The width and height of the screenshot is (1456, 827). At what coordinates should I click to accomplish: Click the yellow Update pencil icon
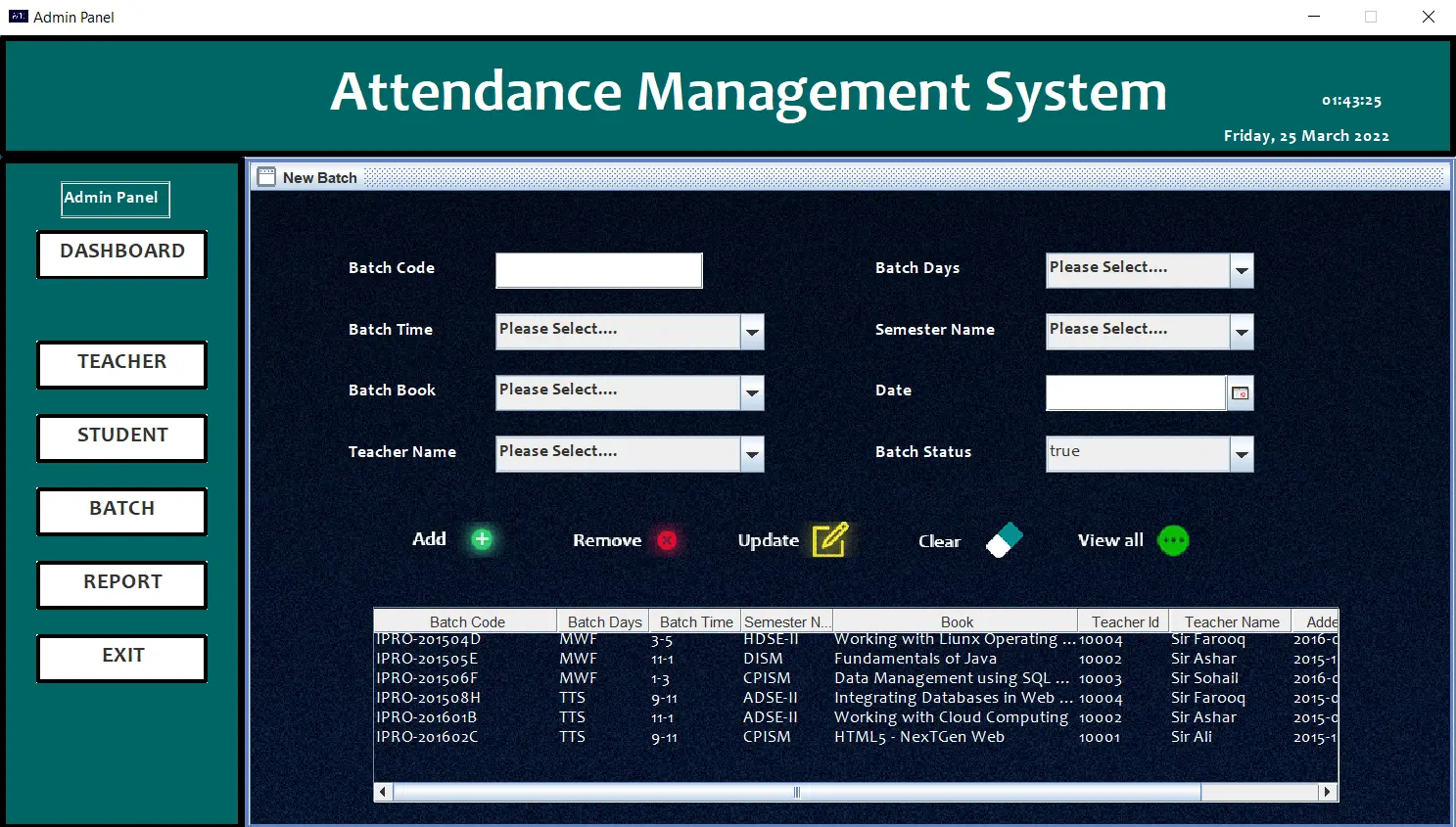pyautogui.click(x=830, y=539)
